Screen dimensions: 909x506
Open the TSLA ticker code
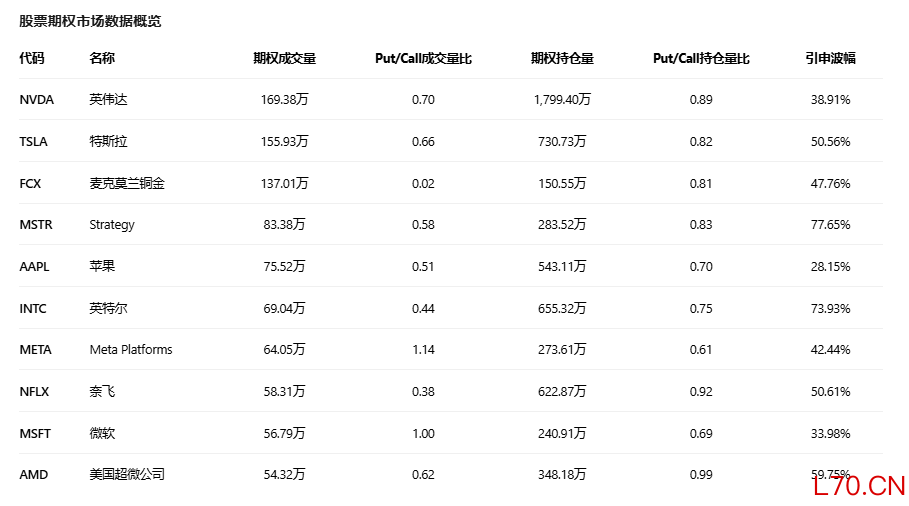(34, 141)
